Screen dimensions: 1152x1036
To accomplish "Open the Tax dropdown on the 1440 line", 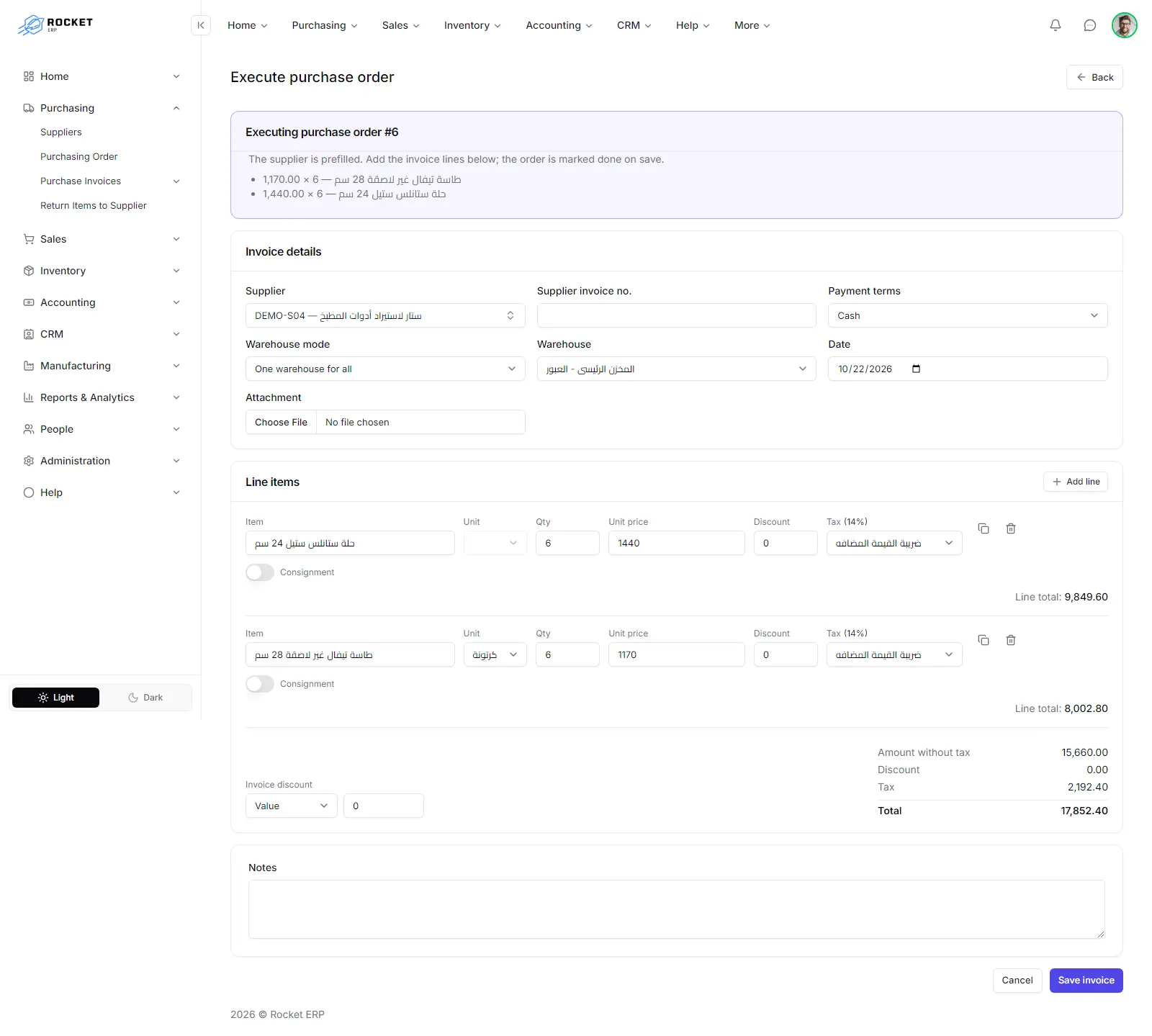I will point(894,543).
